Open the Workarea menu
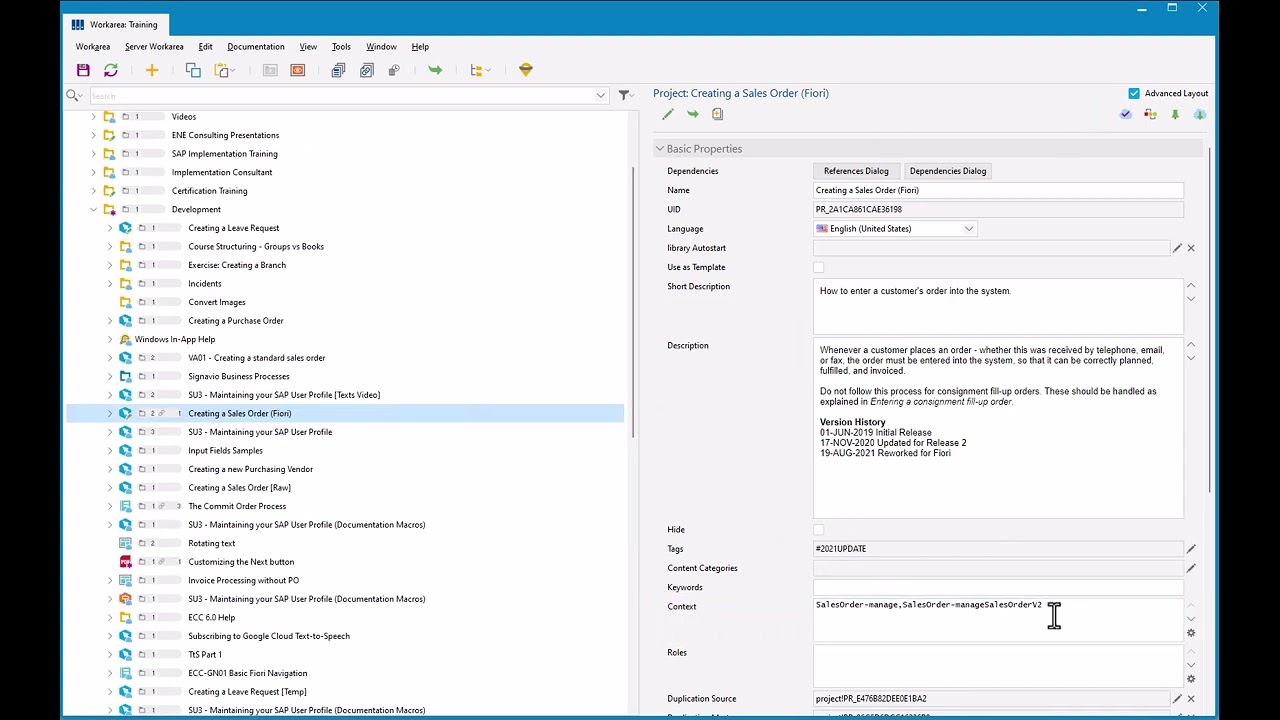Image resolution: width=1280 pixels, height=720 pixels. pyautogui.click(x=93, y=47)
